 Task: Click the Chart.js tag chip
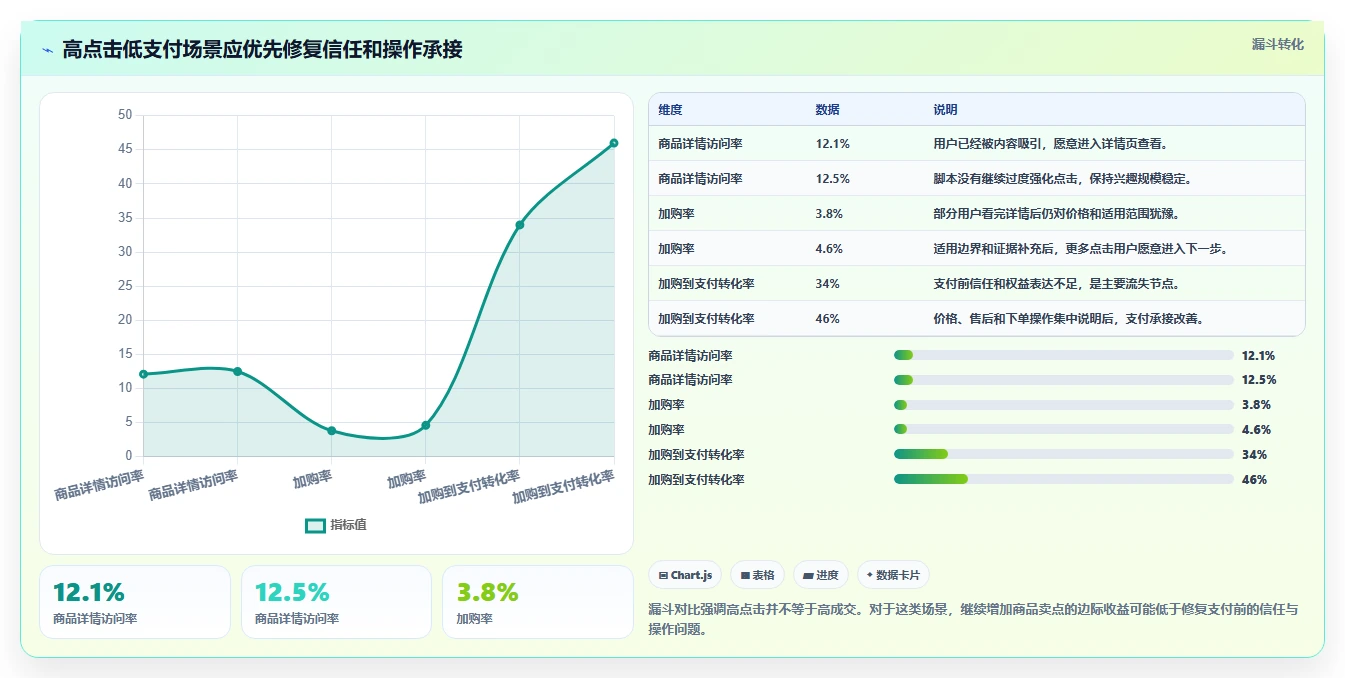pos(685,575)
